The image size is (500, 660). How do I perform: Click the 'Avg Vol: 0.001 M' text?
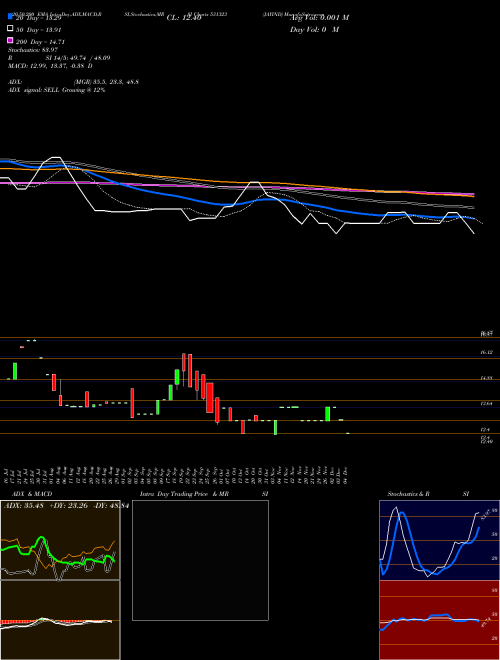[x=319, y=18]
